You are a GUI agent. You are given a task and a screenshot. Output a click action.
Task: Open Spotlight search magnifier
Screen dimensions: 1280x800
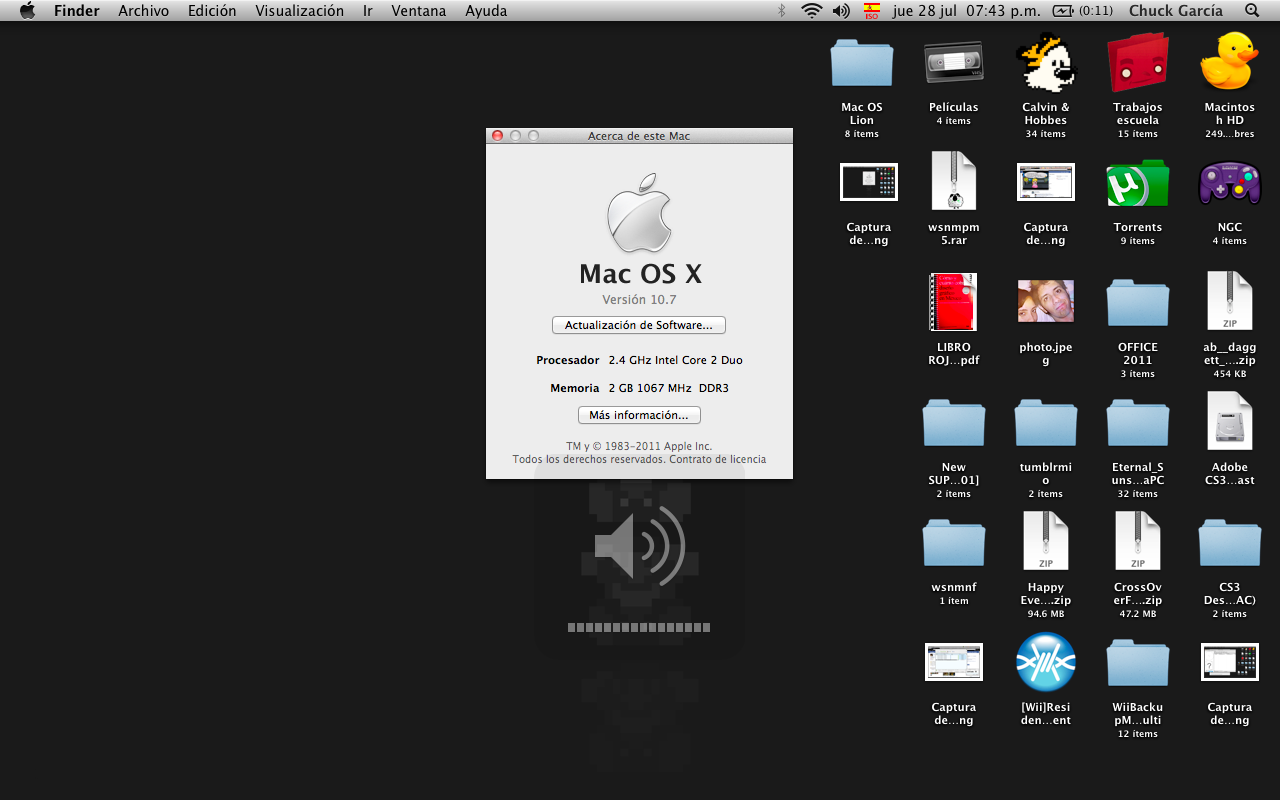[1252, 11]
